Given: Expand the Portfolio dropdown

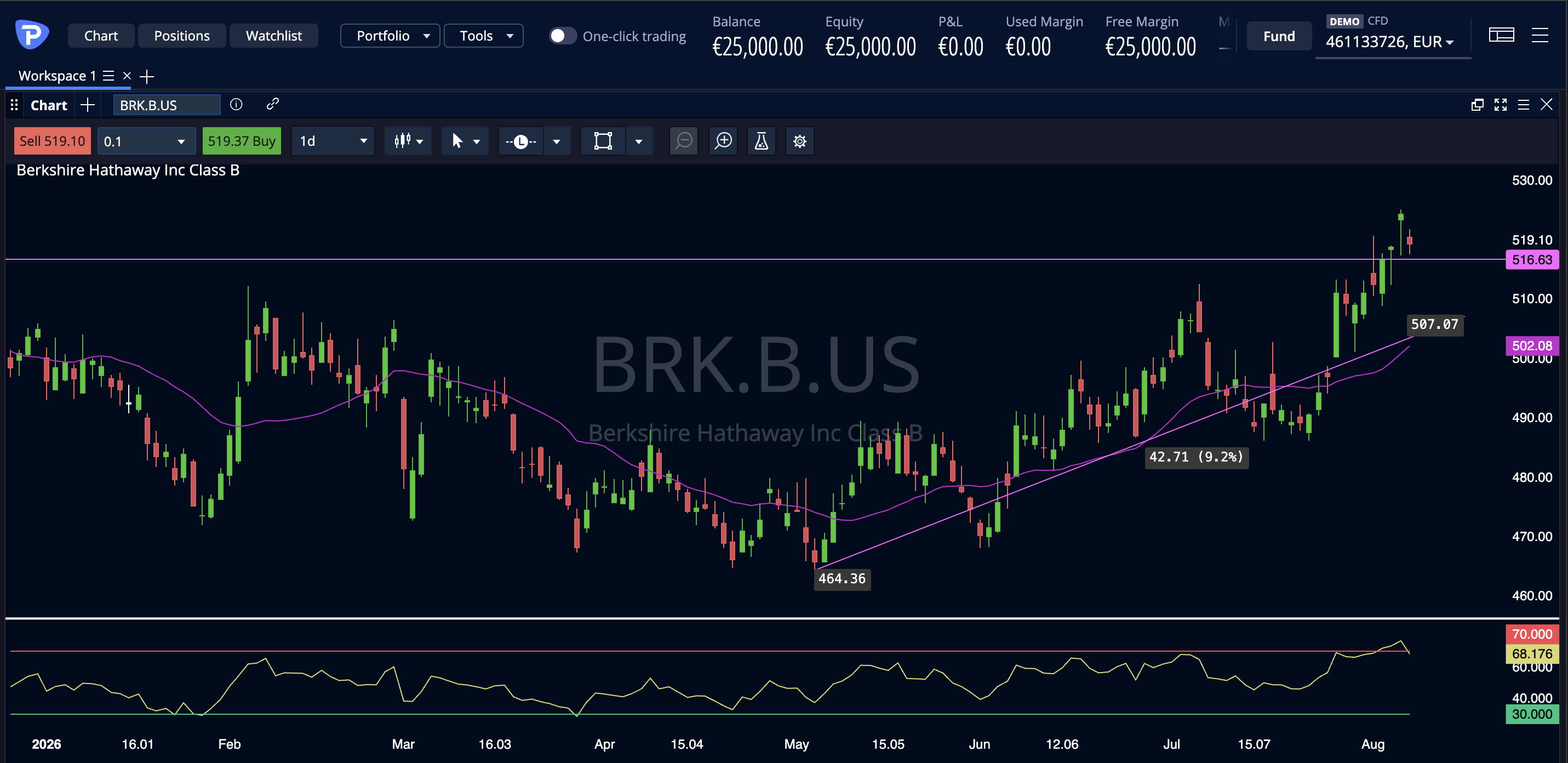Looking at the screenshot, I should (390, 36).
